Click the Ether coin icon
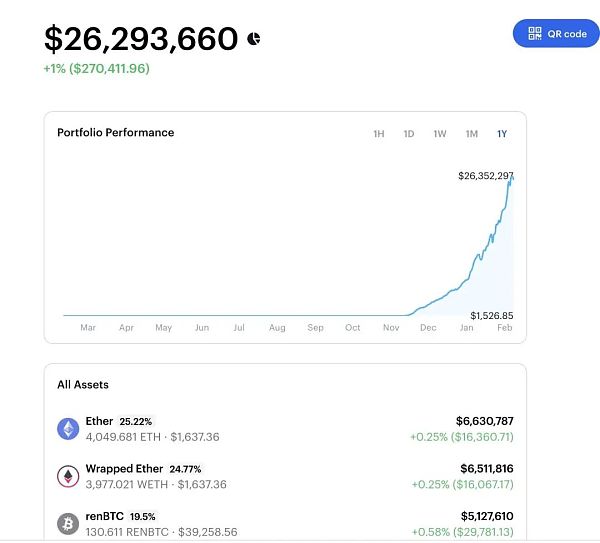The width and height of the screenshot is (600, 543). (x=68, y=429)
